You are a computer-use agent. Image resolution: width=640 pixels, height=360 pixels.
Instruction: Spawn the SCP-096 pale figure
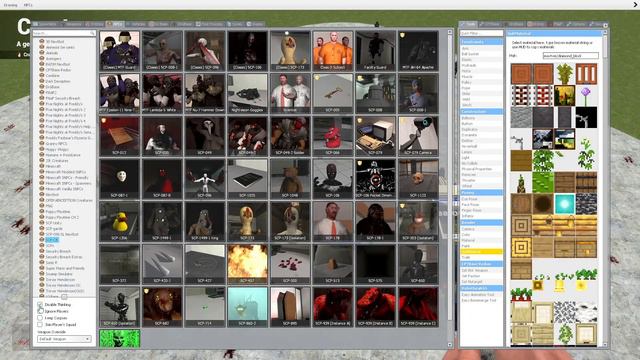click(x=204, y=179)
